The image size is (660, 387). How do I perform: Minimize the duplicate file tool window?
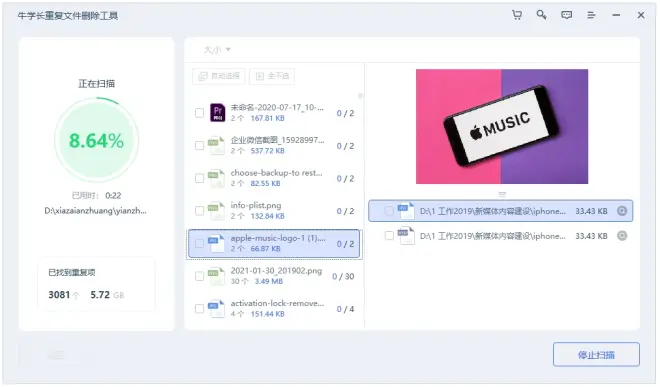pos(616,15)
